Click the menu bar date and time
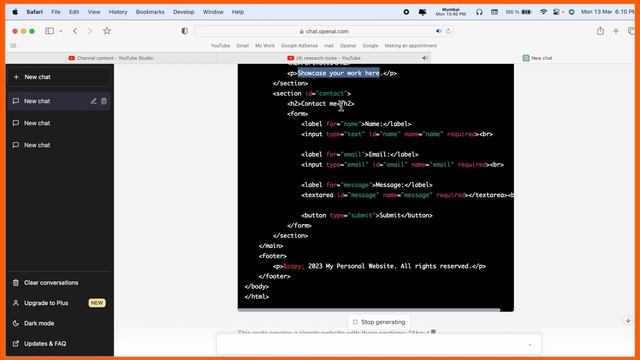This screenshot has height=360, width=640. [x=608, y=12]
